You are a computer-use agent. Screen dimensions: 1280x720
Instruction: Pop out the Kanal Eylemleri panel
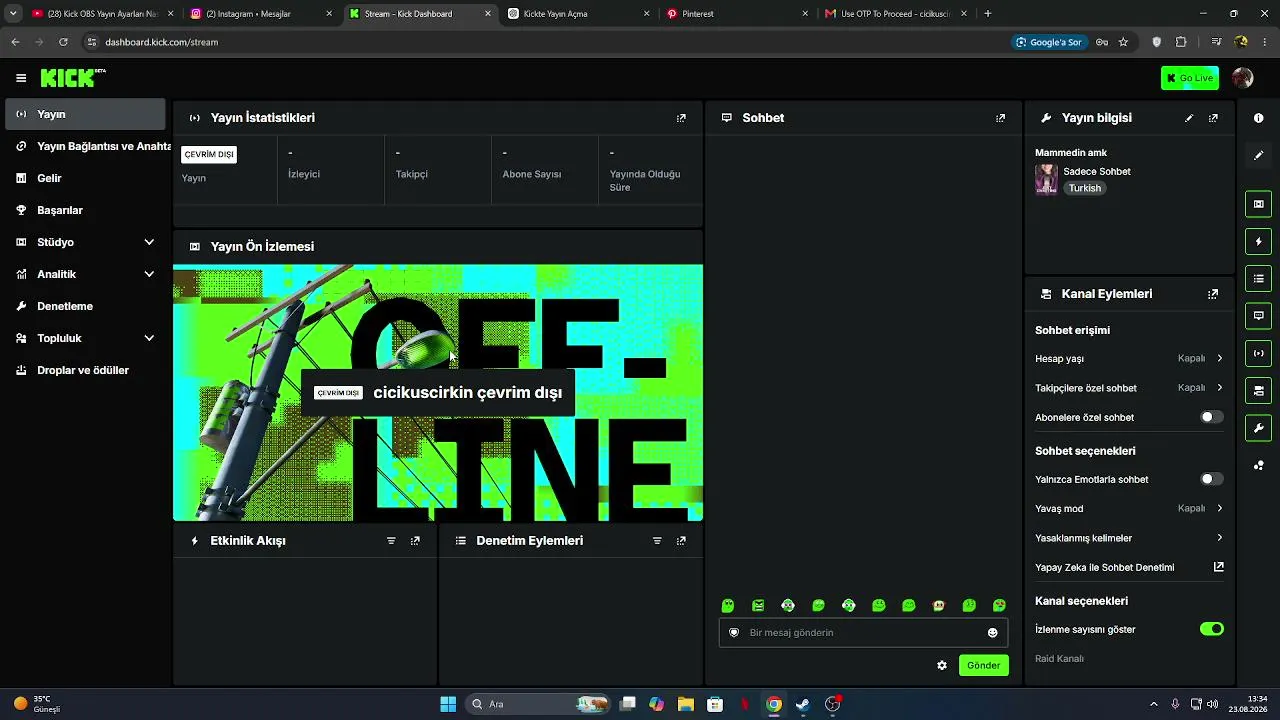(1213, 294)
